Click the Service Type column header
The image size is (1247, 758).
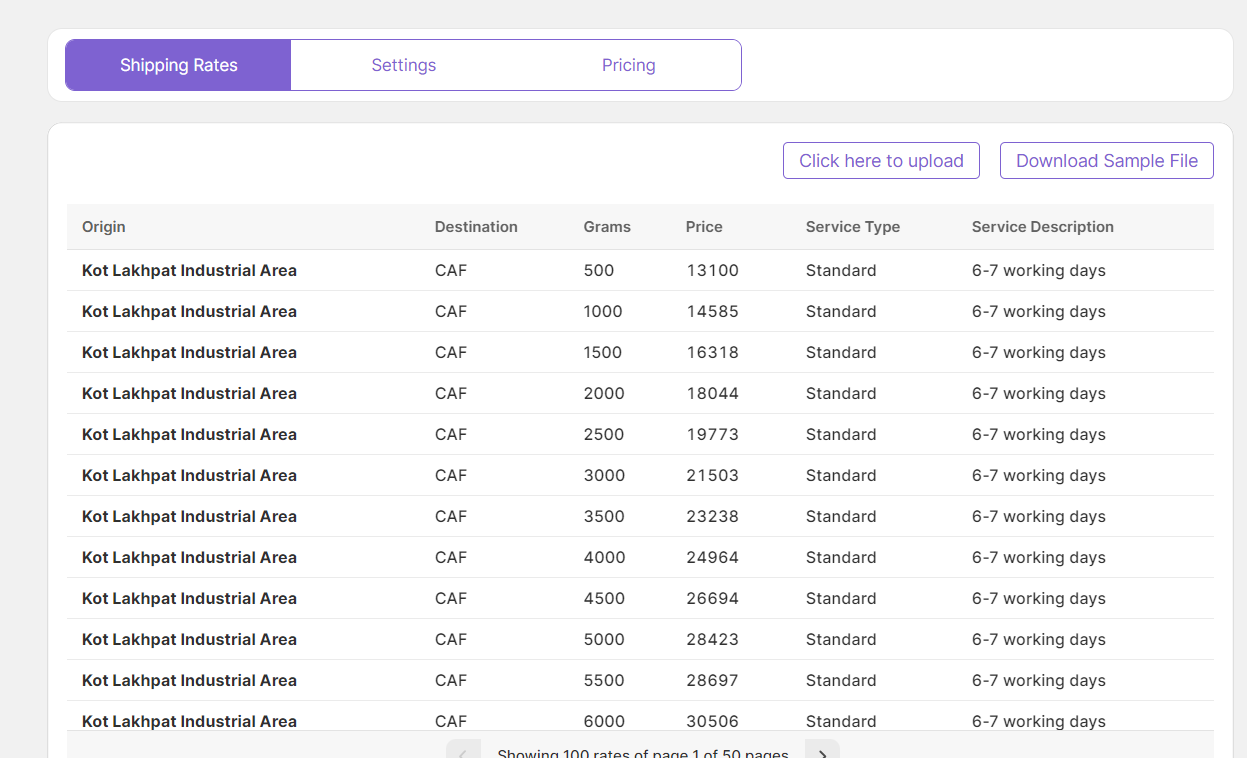pyautogui.click(x=852, y=227)
